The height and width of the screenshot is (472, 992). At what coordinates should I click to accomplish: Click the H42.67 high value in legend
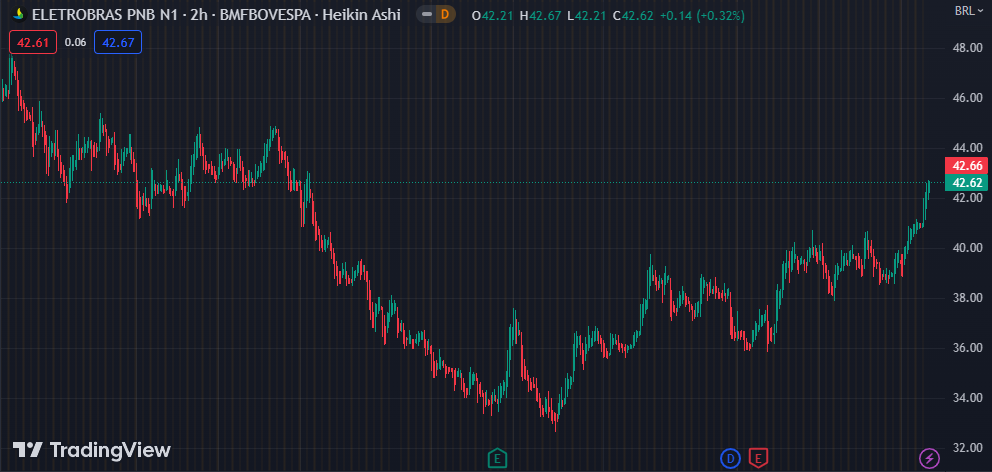(x=540, y=15)
